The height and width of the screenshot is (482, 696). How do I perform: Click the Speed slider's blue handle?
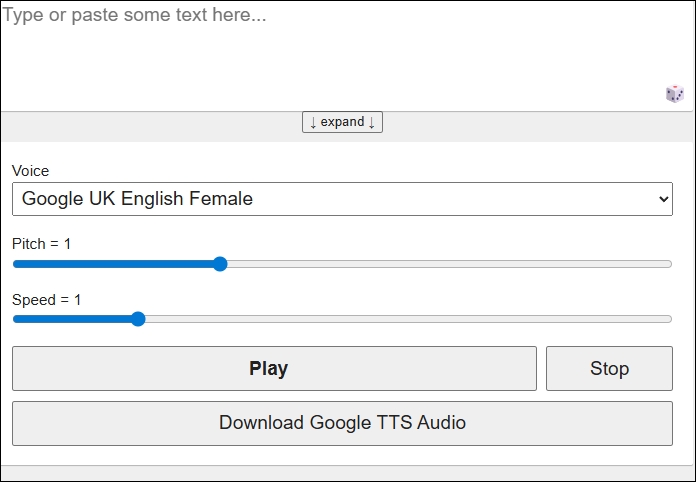click(138, 319)
